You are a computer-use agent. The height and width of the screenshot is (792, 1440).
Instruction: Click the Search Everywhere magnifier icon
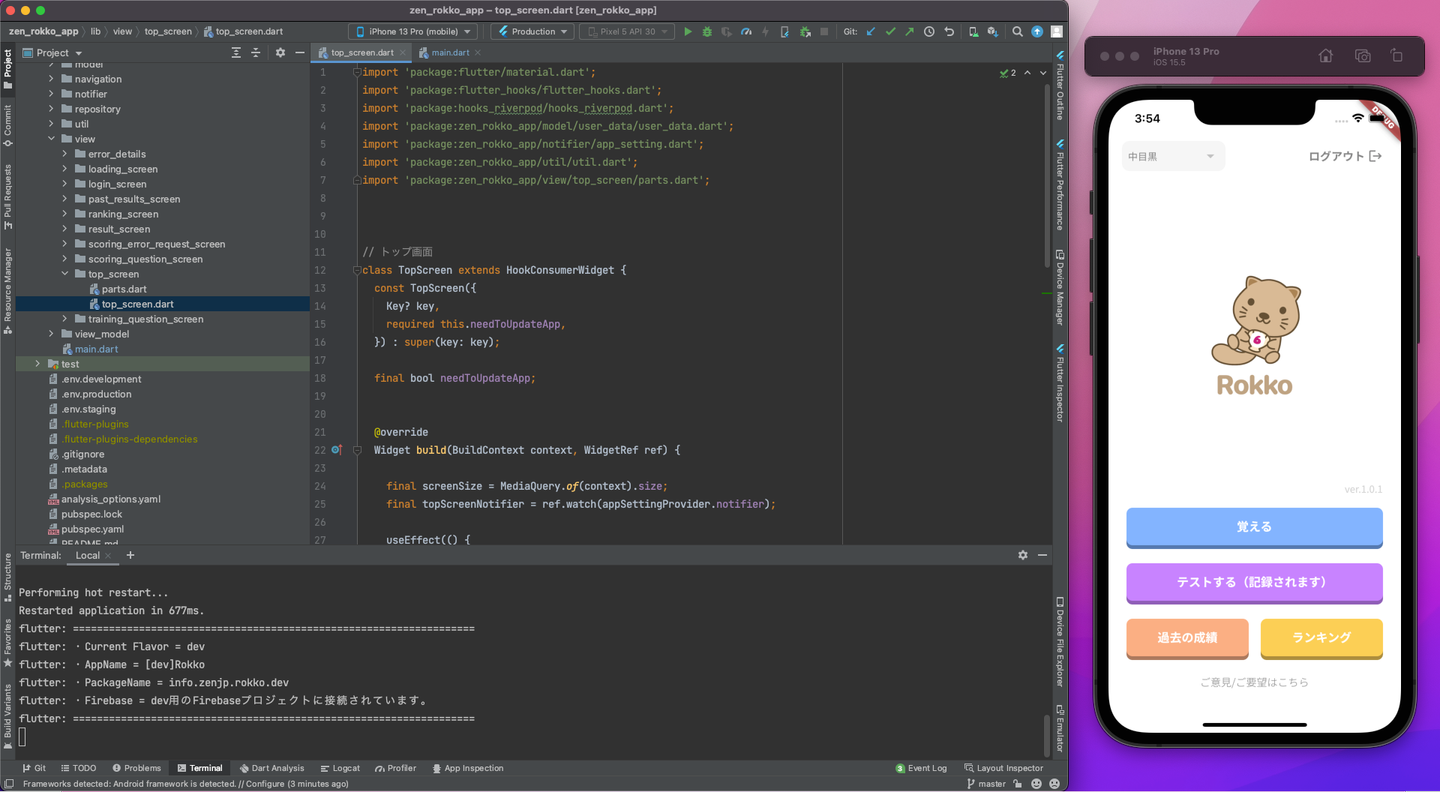click(x=1017, y=32)
